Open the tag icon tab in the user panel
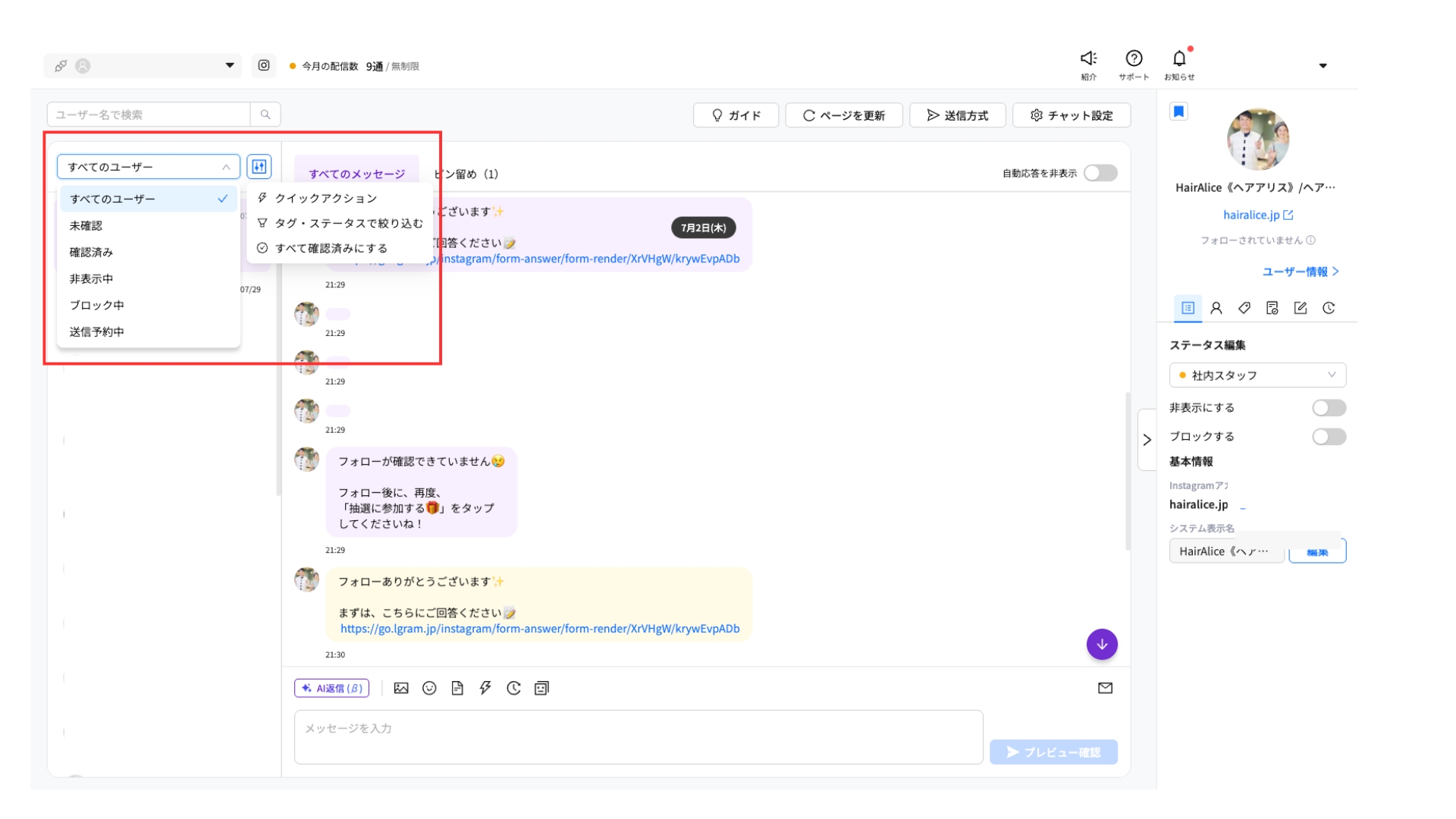 point(1244,308)
